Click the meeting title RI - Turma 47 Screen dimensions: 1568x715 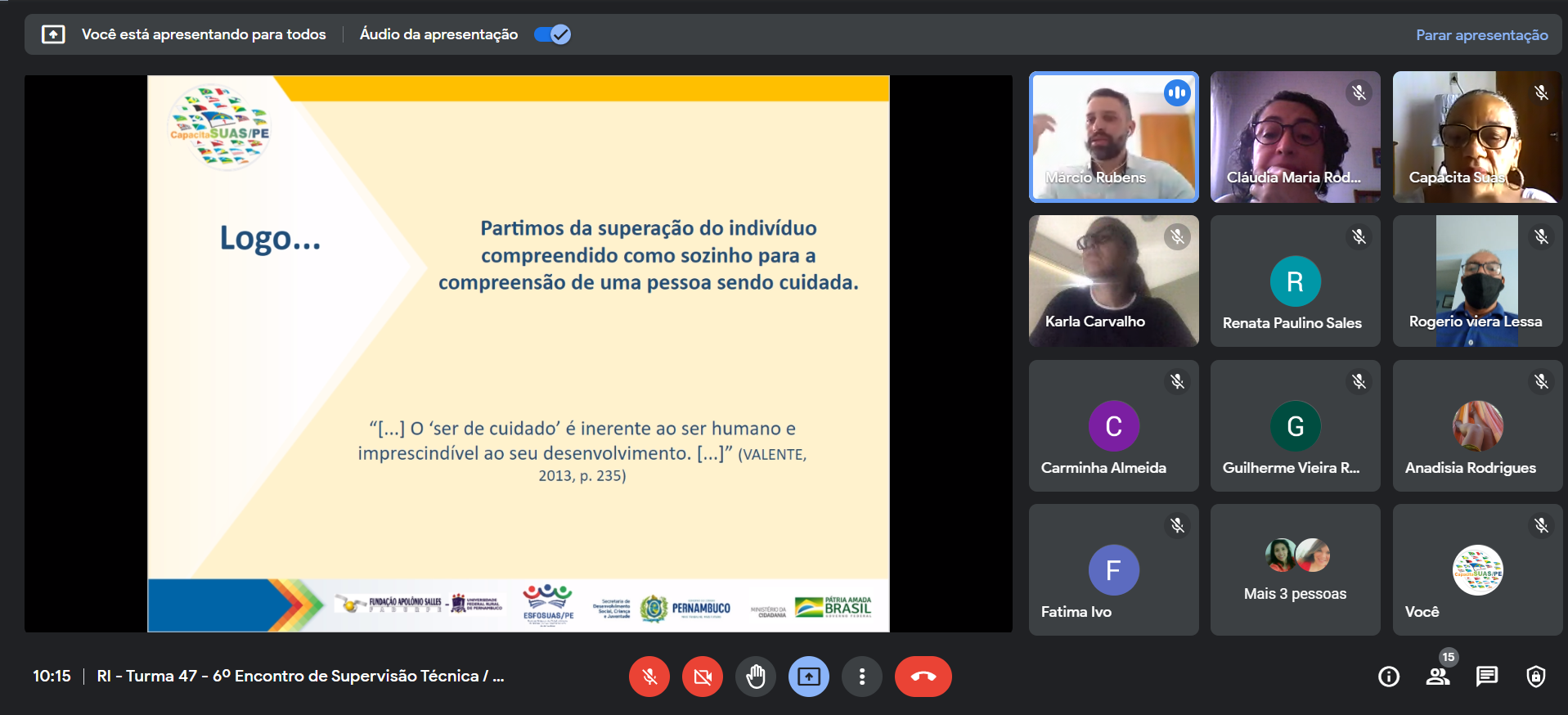click(300, 677)
